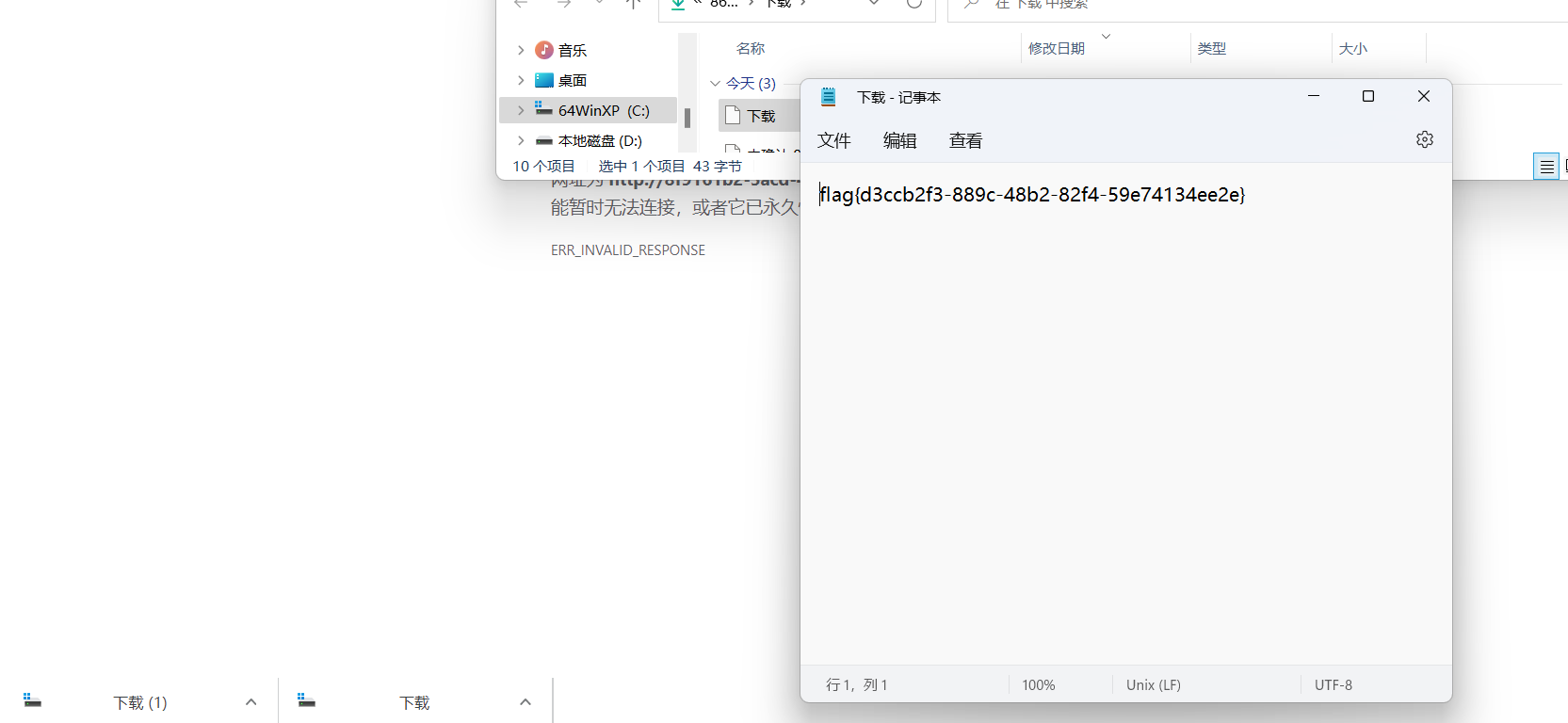Screen dimensions: 1568x723
Task: Select 64WinXP (C:) drive in sidebar
Action: [x=604, y=110]
